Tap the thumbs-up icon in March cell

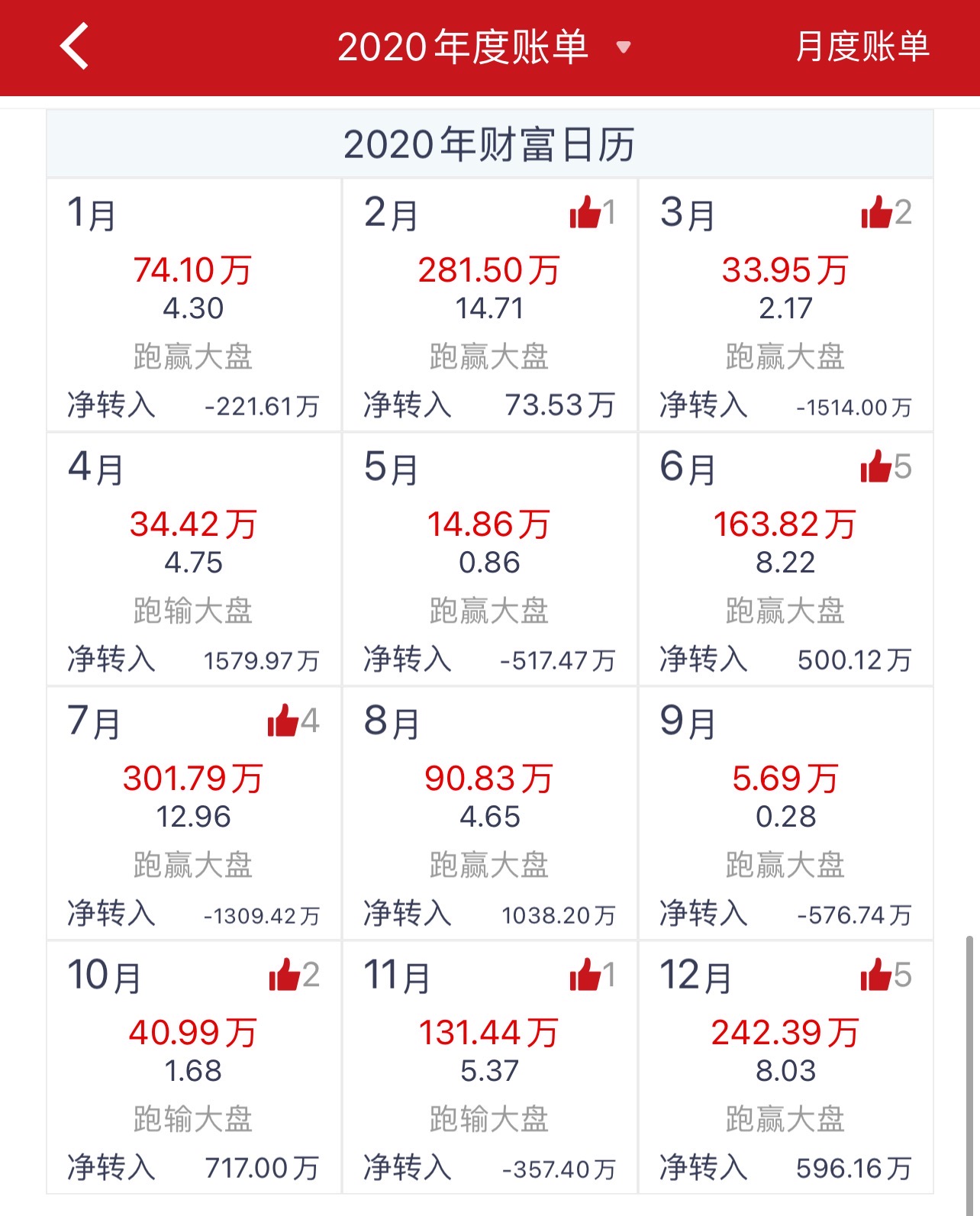876,212
